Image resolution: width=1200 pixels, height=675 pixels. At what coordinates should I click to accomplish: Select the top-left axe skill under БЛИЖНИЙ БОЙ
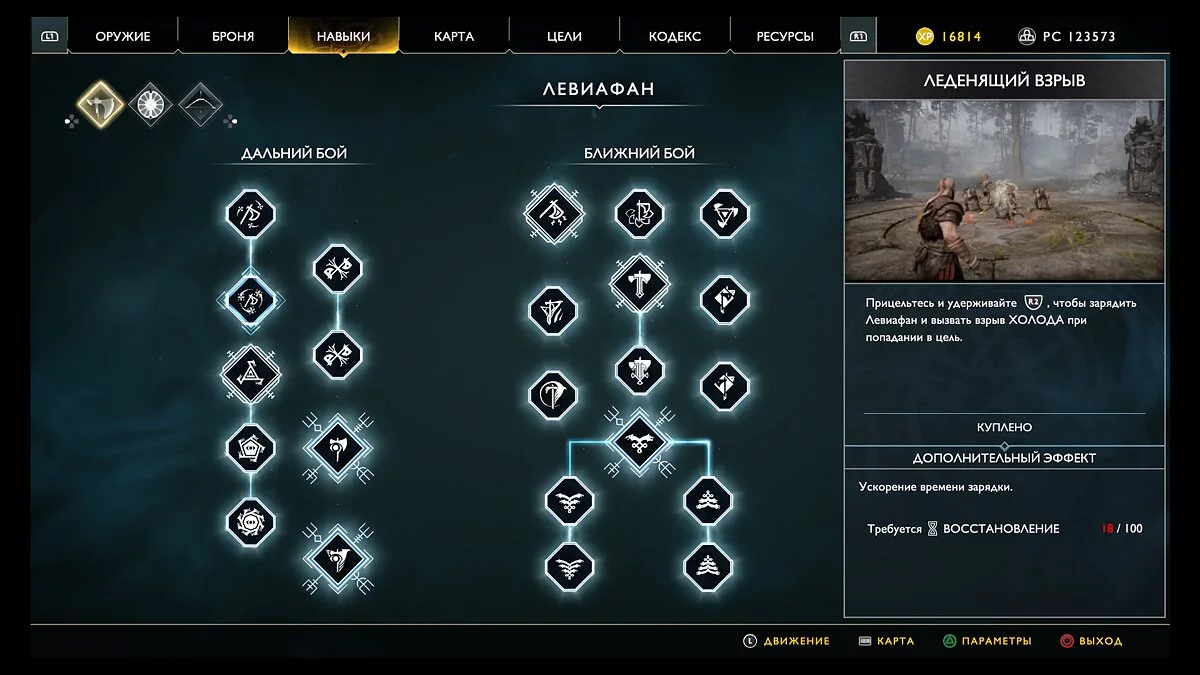[x=554, y=213]
